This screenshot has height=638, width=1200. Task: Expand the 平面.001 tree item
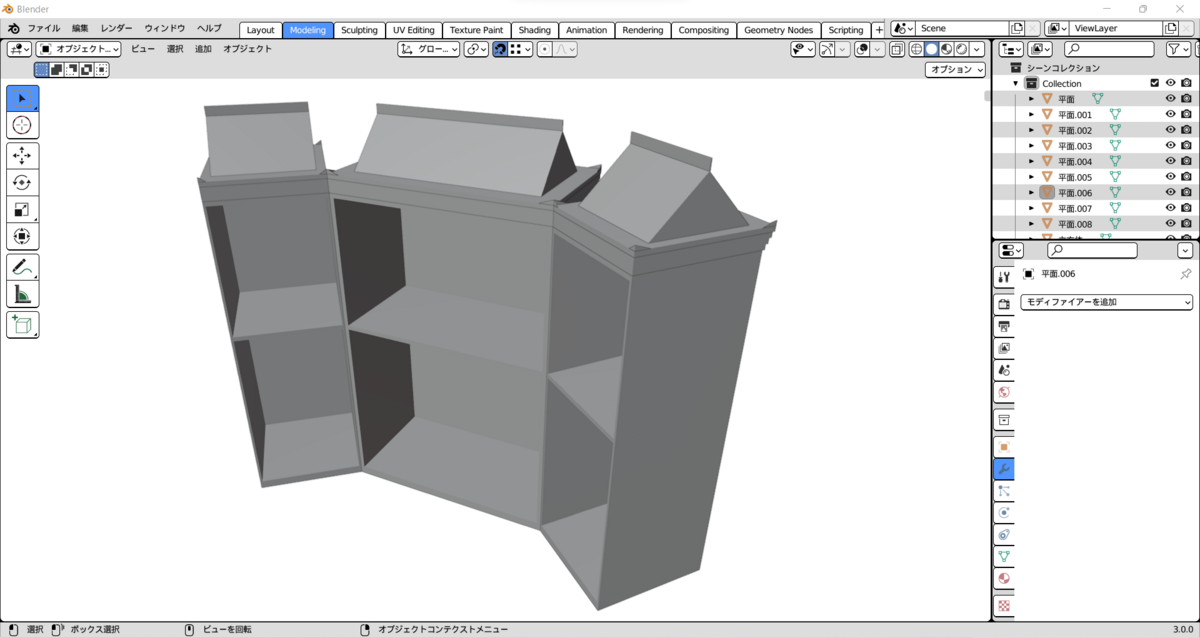coord(1032,115)
